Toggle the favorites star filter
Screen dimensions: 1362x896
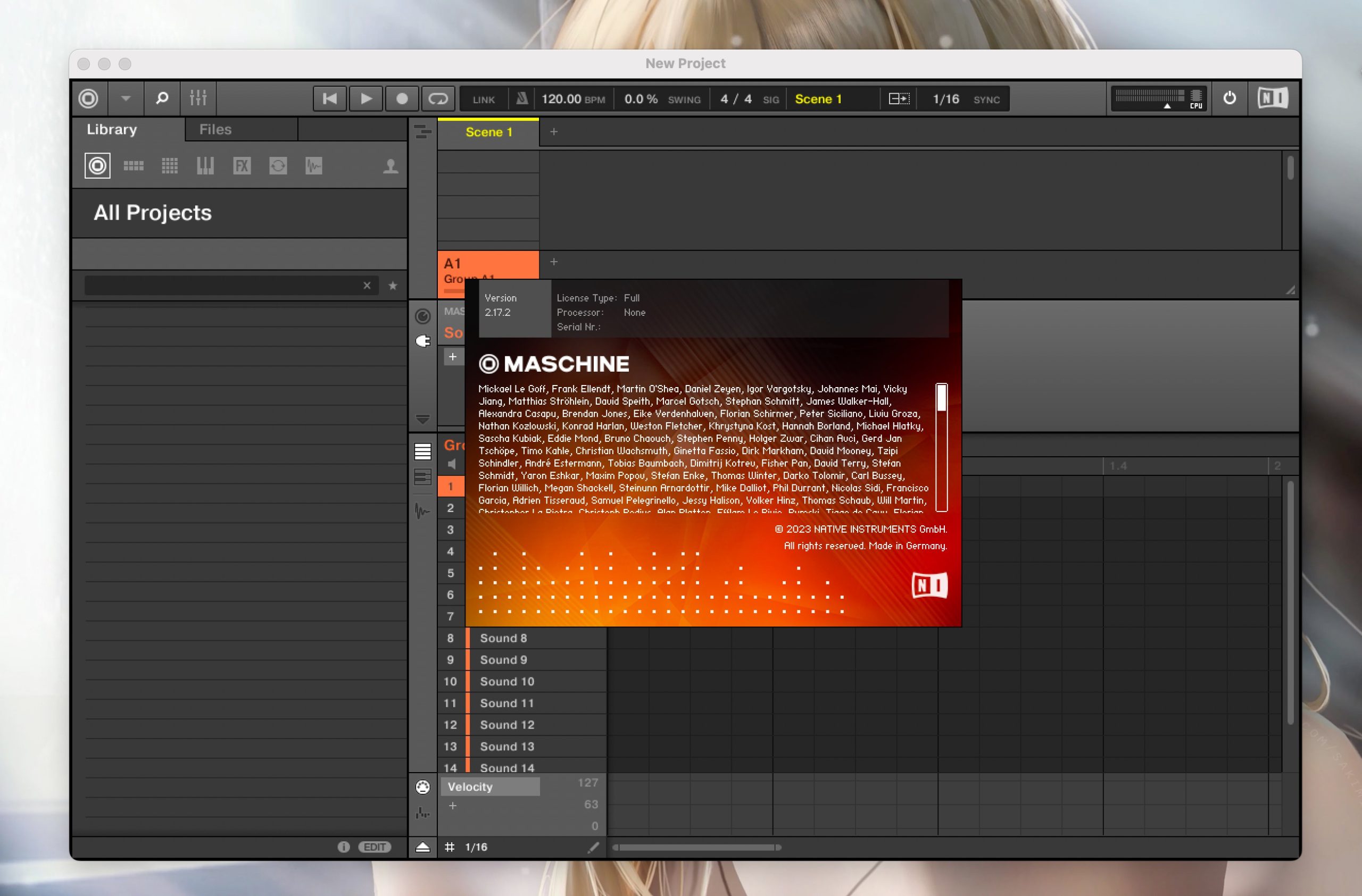[x=393, y=286]
